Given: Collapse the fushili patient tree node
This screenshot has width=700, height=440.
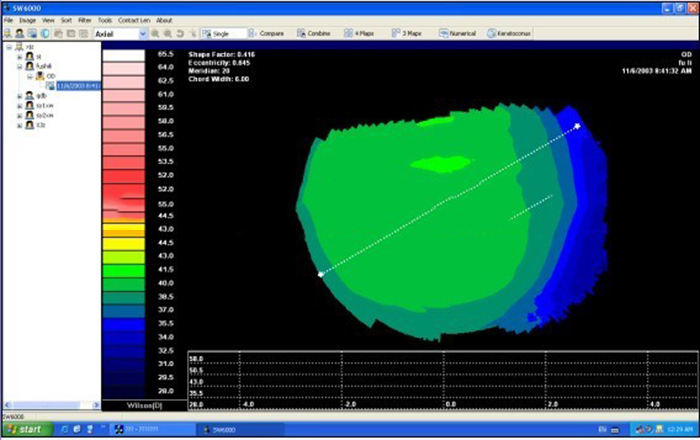Looking at the screenshot, I should (19, 66).
